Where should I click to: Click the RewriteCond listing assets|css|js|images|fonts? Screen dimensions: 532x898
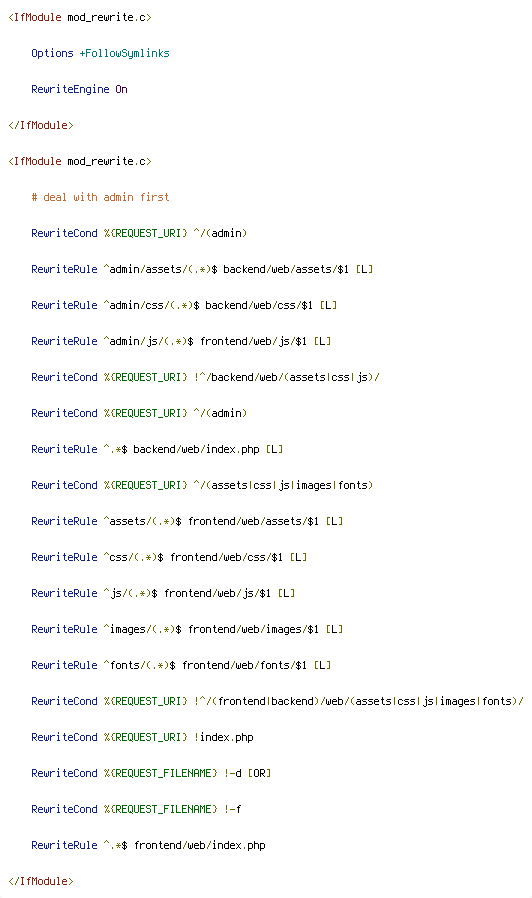tap(202, 485)
